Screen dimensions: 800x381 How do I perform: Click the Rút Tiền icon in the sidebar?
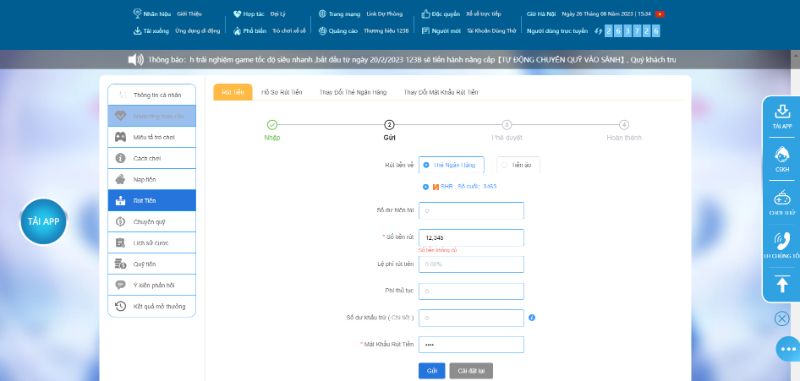[x=120, y=200]
